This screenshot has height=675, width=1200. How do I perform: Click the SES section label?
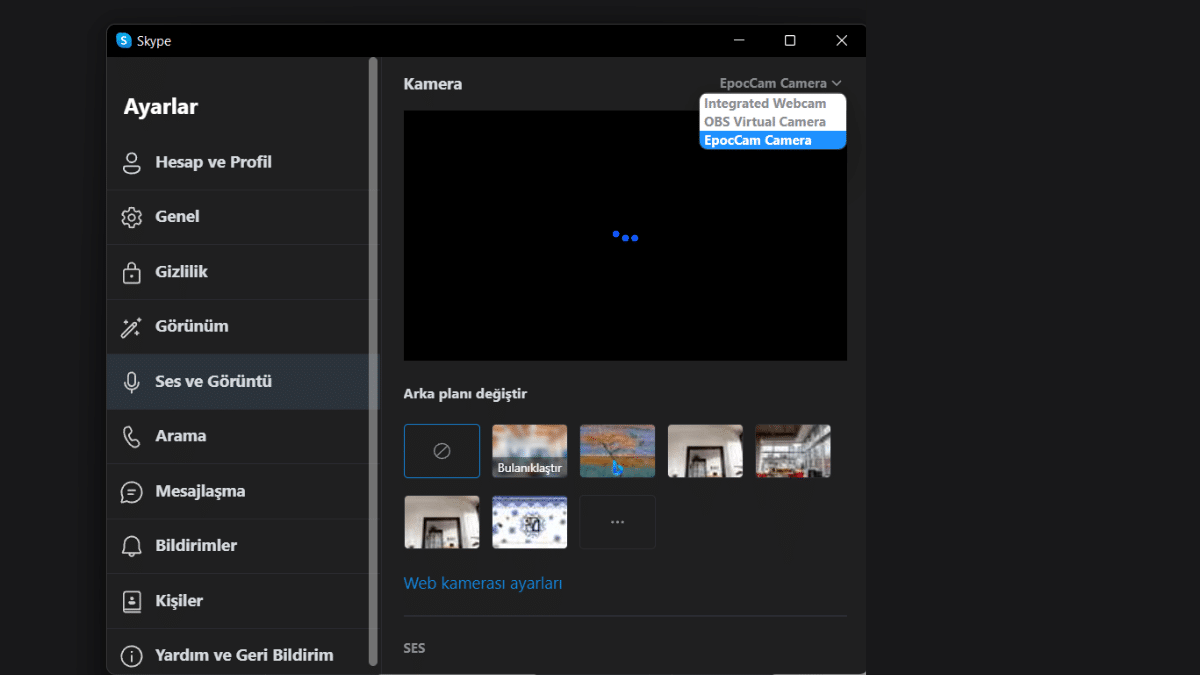[x=414, y=649]
